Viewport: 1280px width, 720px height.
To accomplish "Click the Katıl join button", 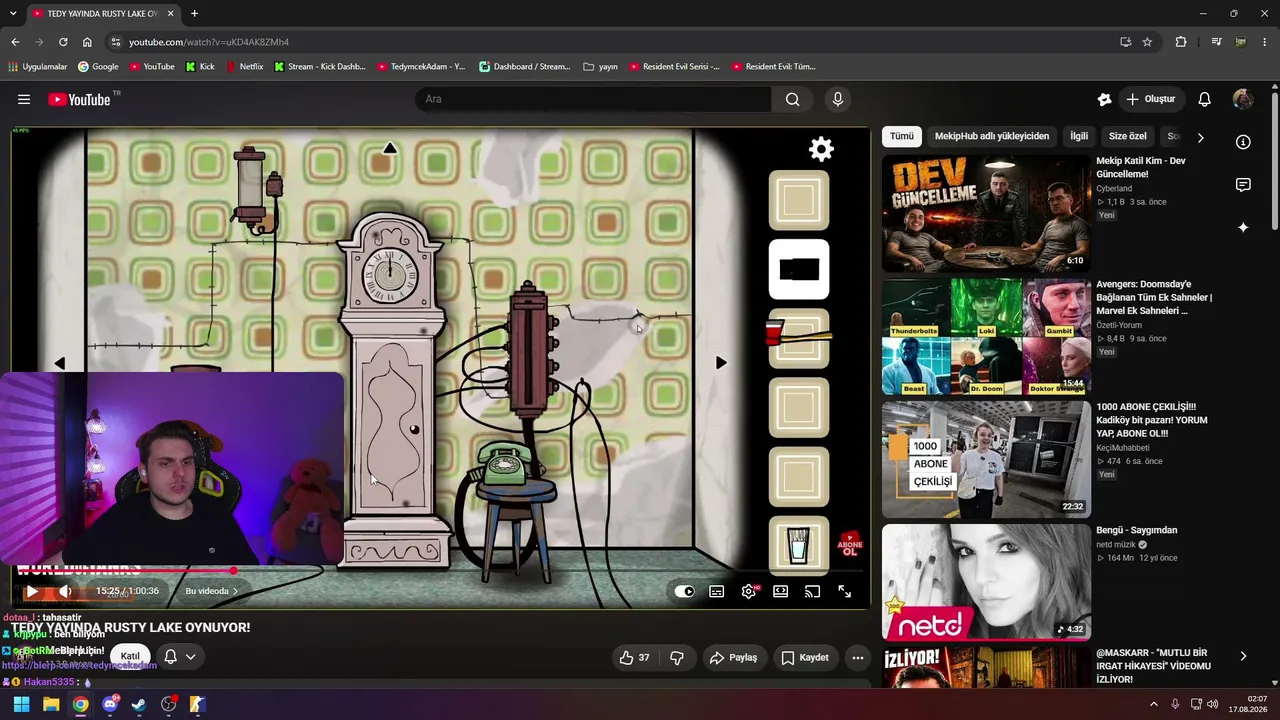I will coord(130,657).
